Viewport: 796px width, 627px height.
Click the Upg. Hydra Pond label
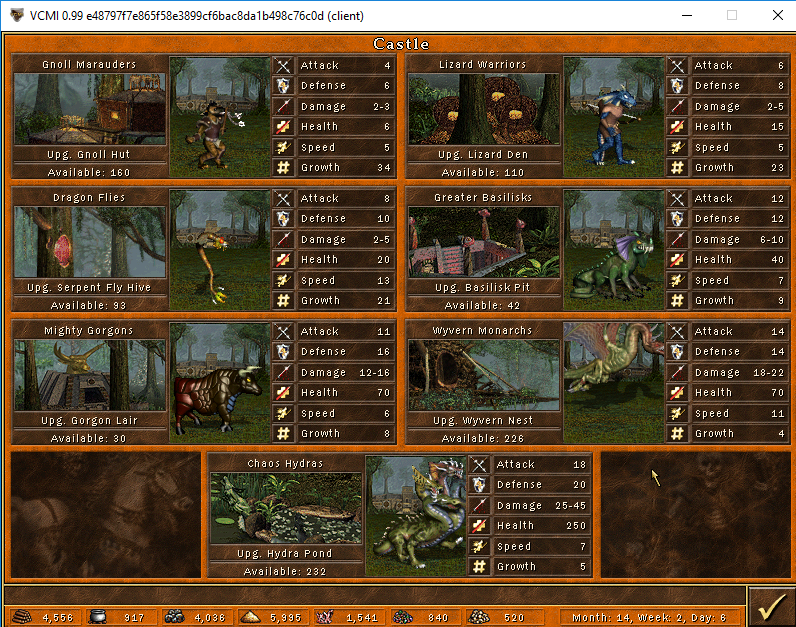pos(286,554)
